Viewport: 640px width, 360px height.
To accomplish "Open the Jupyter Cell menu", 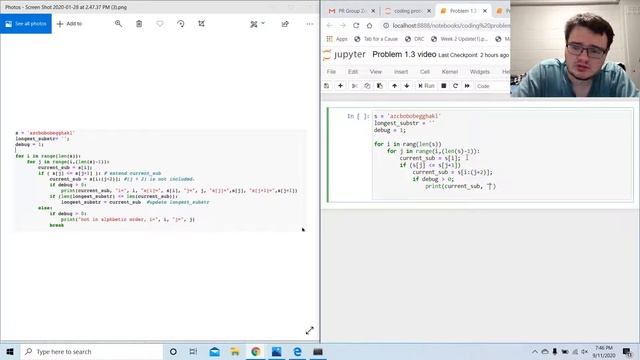I will (x=424, y=72).
